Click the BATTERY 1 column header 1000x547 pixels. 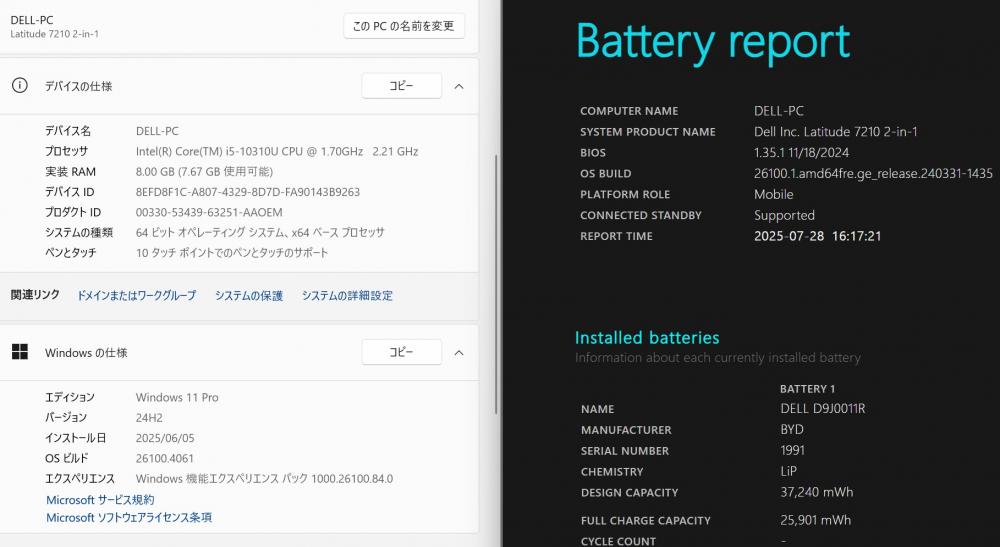pos(807,389)
